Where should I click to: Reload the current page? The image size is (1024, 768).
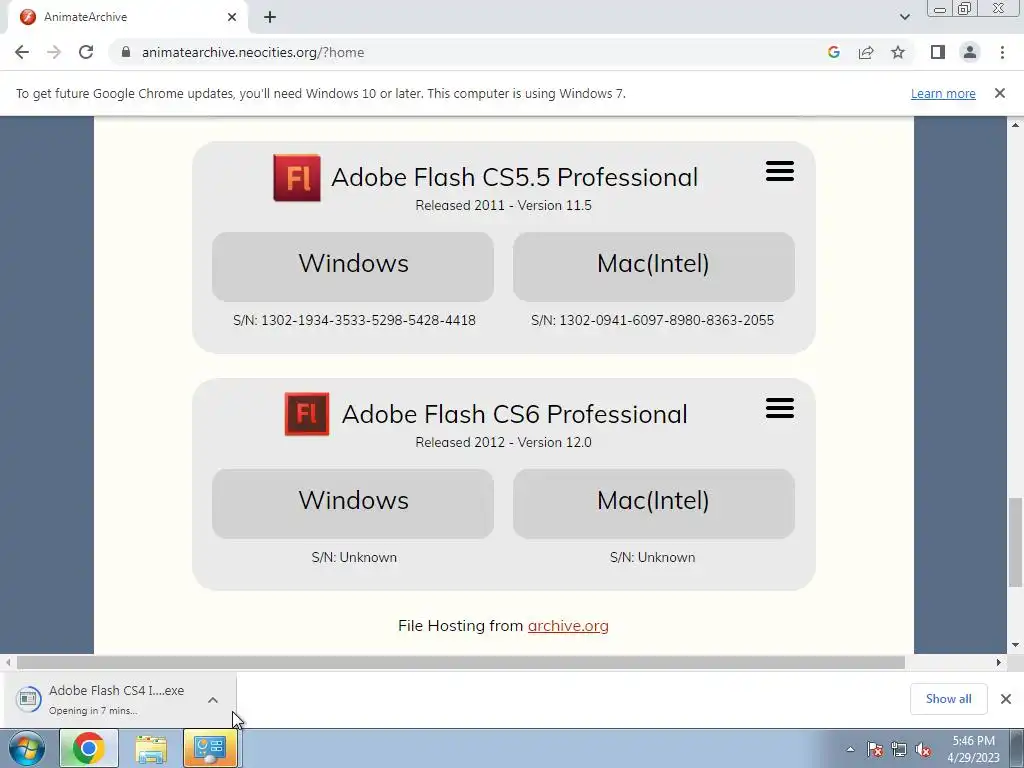click(x=86, y=52)
